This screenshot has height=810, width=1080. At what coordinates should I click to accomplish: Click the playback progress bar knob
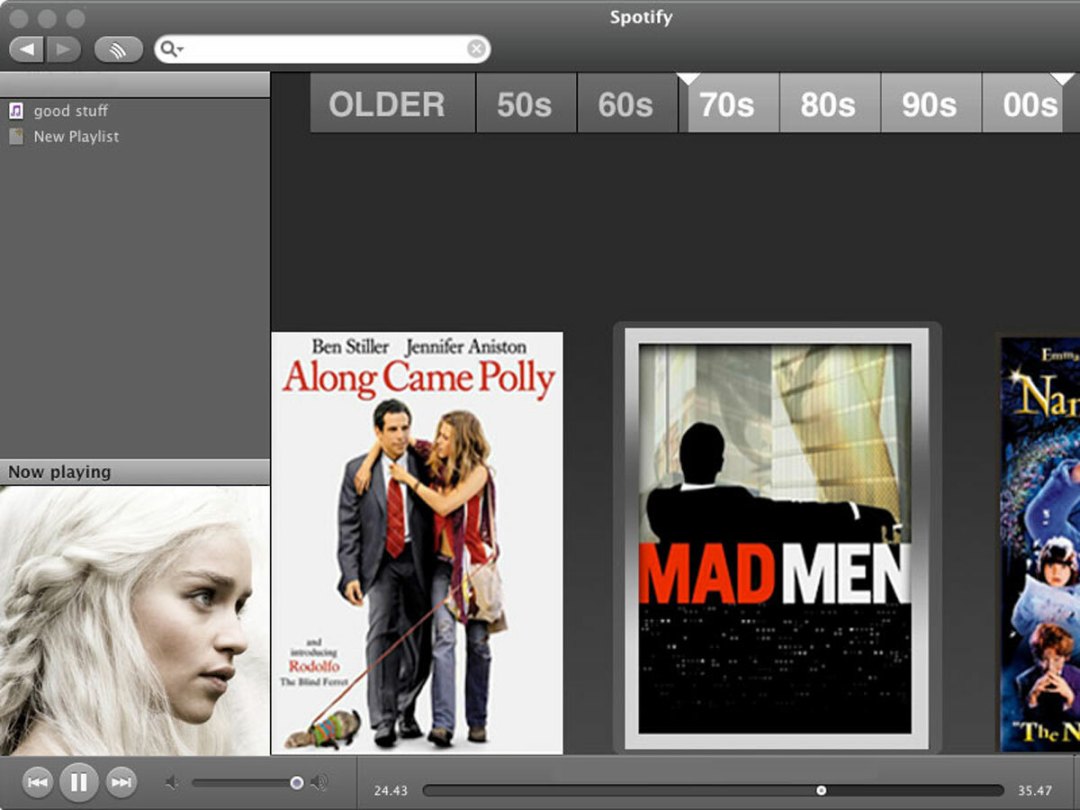821,790
